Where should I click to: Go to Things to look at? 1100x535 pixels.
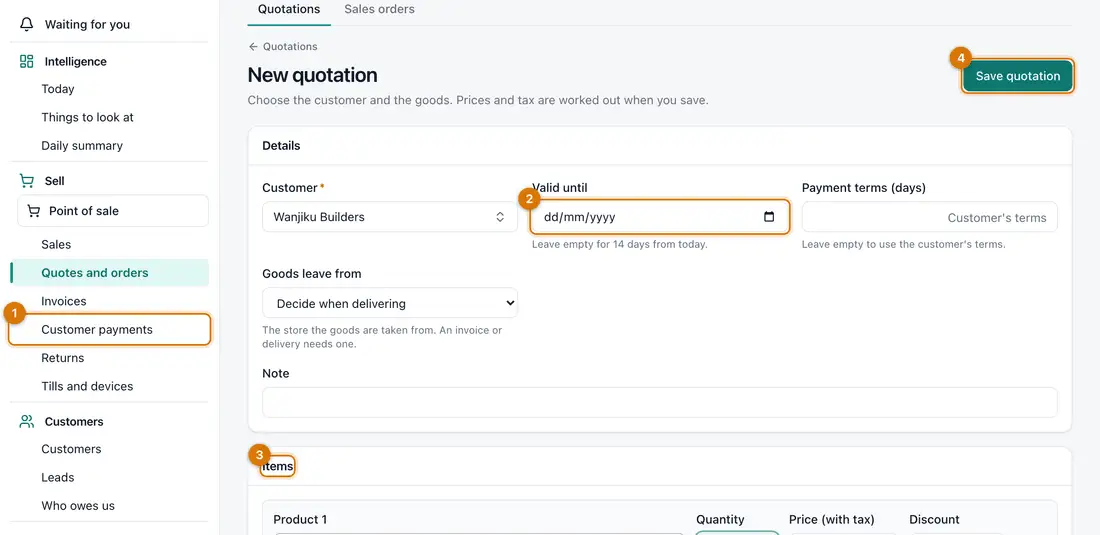[x=88, y=117]
